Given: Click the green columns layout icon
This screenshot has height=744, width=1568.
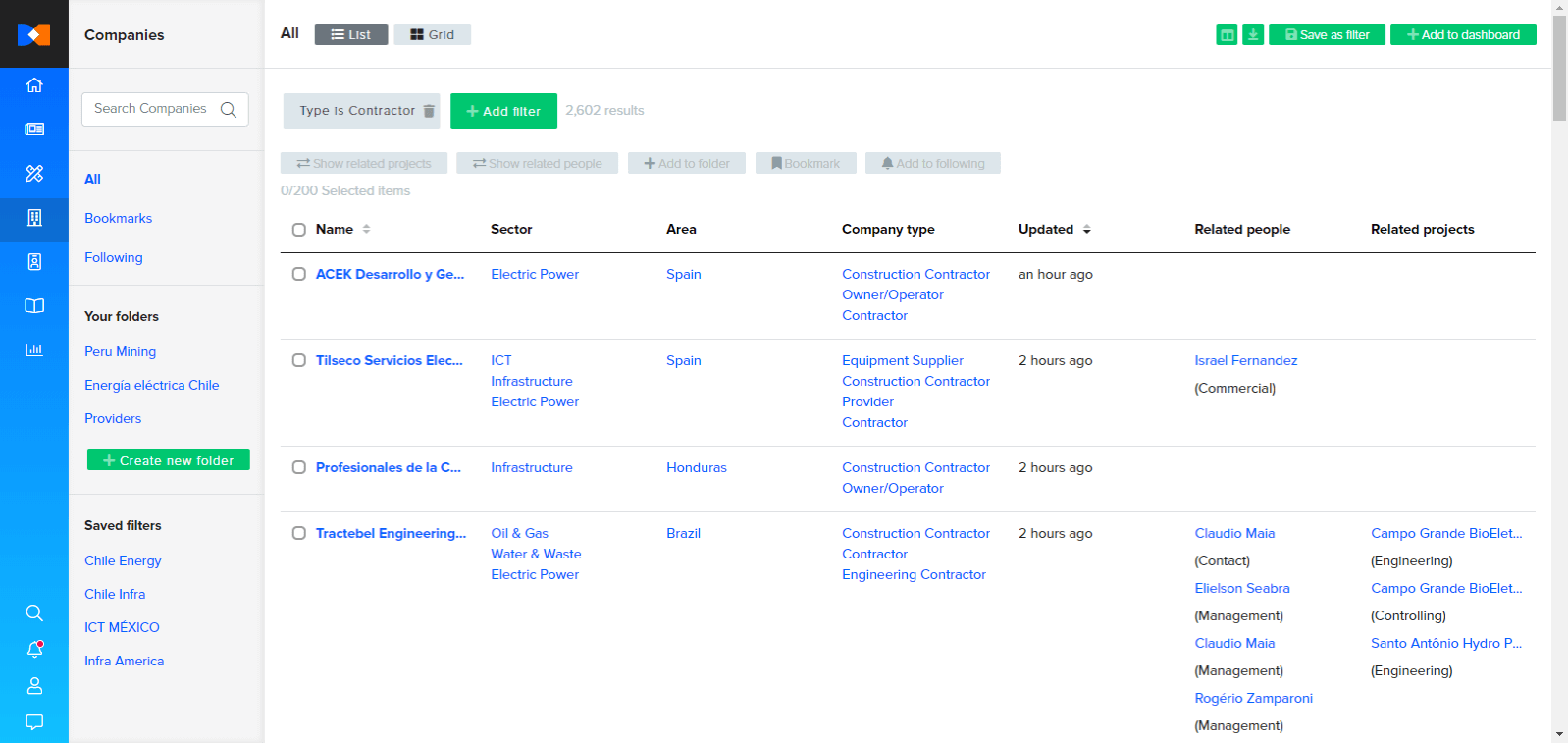Looking at the screenshot, I should pos(1227,34).
